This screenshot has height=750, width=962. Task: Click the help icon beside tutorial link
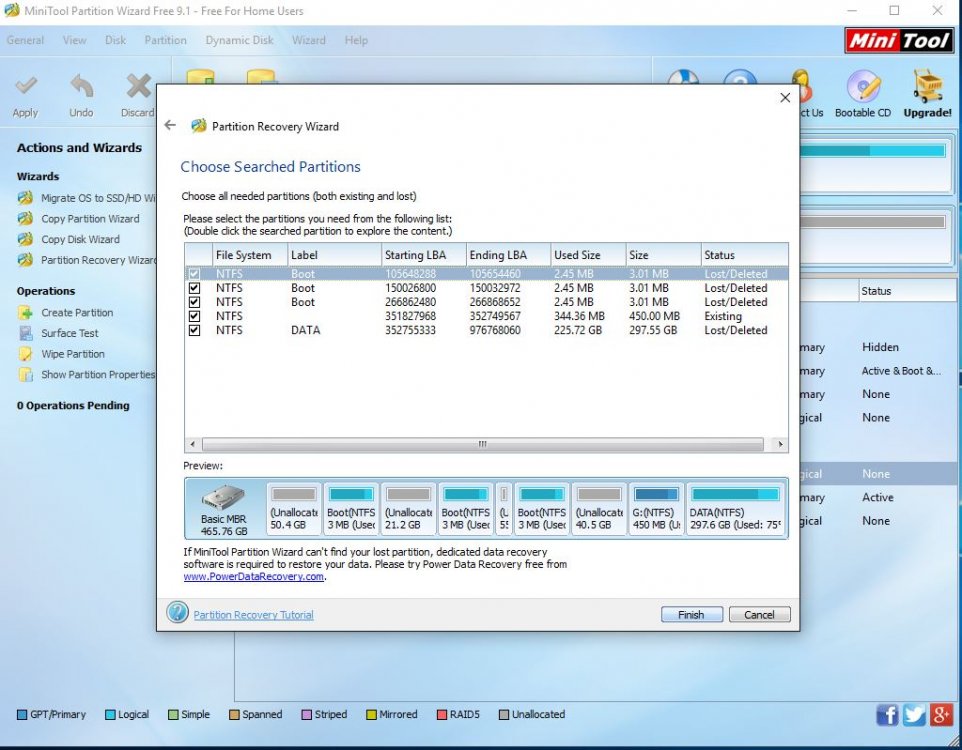point(177,613)
